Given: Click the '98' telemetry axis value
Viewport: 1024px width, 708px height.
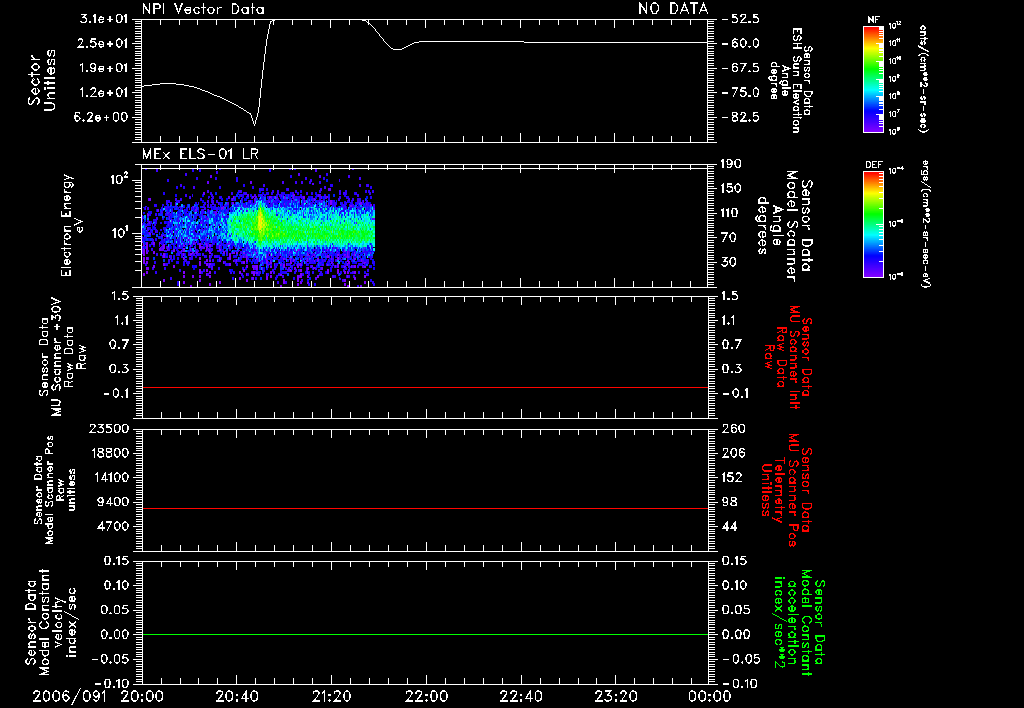Looking at the screenshot, I should (729, 502).
